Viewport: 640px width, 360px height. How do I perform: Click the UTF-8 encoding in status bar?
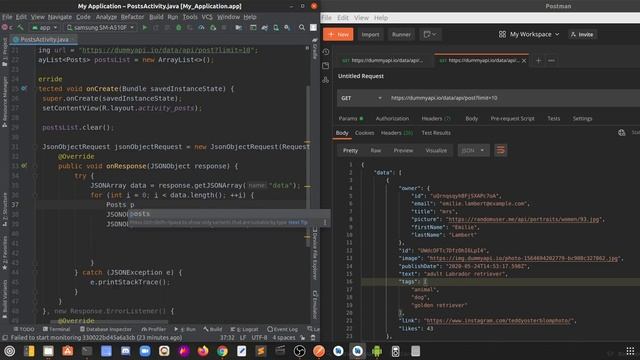point(259,338)
